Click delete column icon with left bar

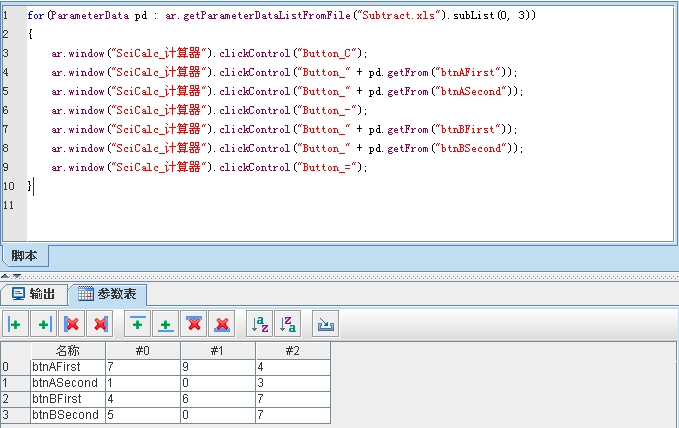(71, 324)
